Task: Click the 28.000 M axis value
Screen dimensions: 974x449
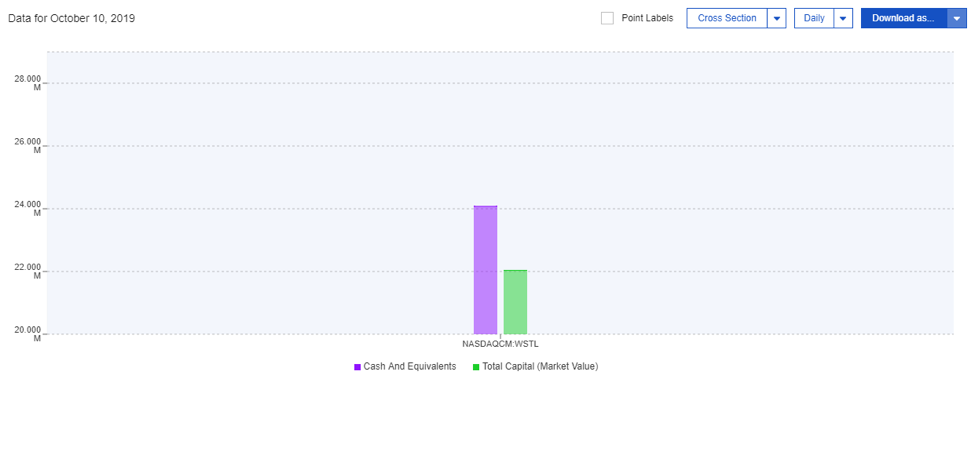Action: point(28,82)
